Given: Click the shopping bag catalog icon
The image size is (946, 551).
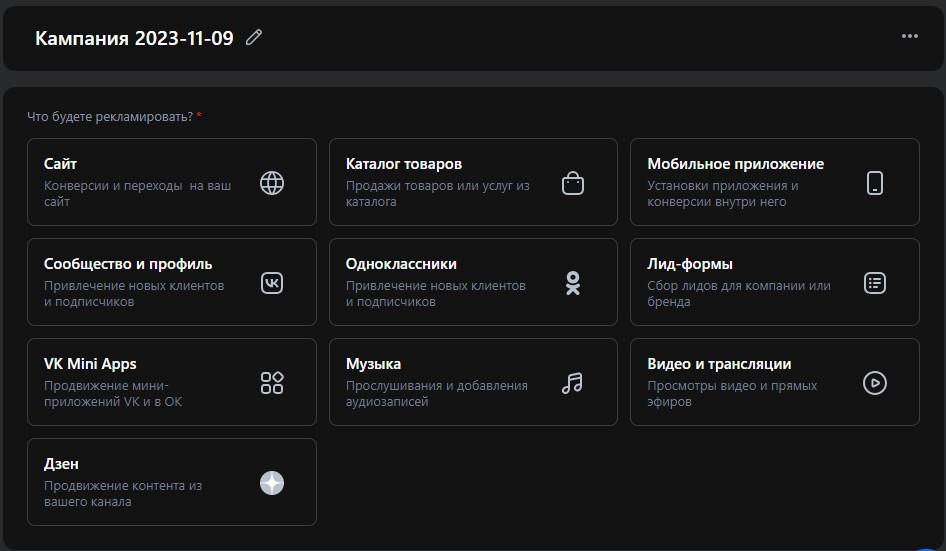Looking at the screenshot, I should (x=572, y=183).
